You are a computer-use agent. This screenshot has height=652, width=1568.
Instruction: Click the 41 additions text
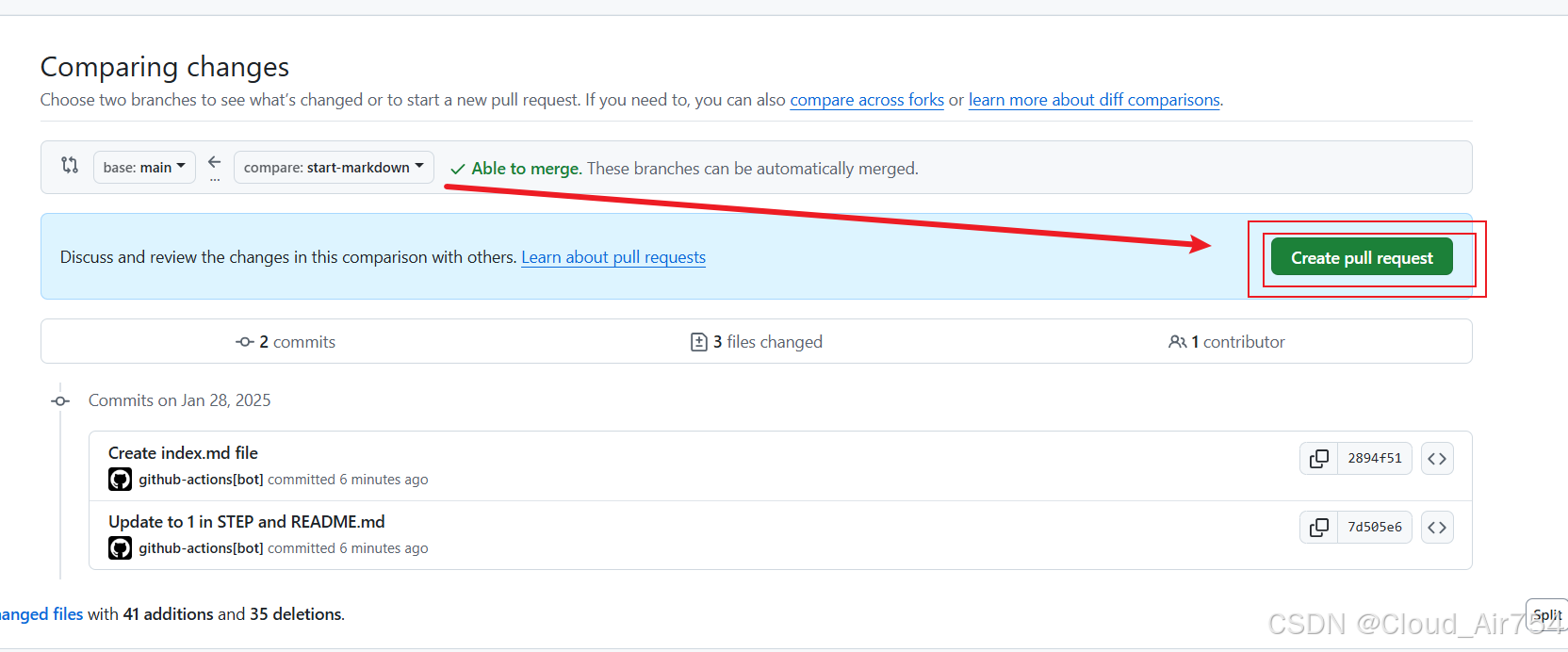[168, 614]
